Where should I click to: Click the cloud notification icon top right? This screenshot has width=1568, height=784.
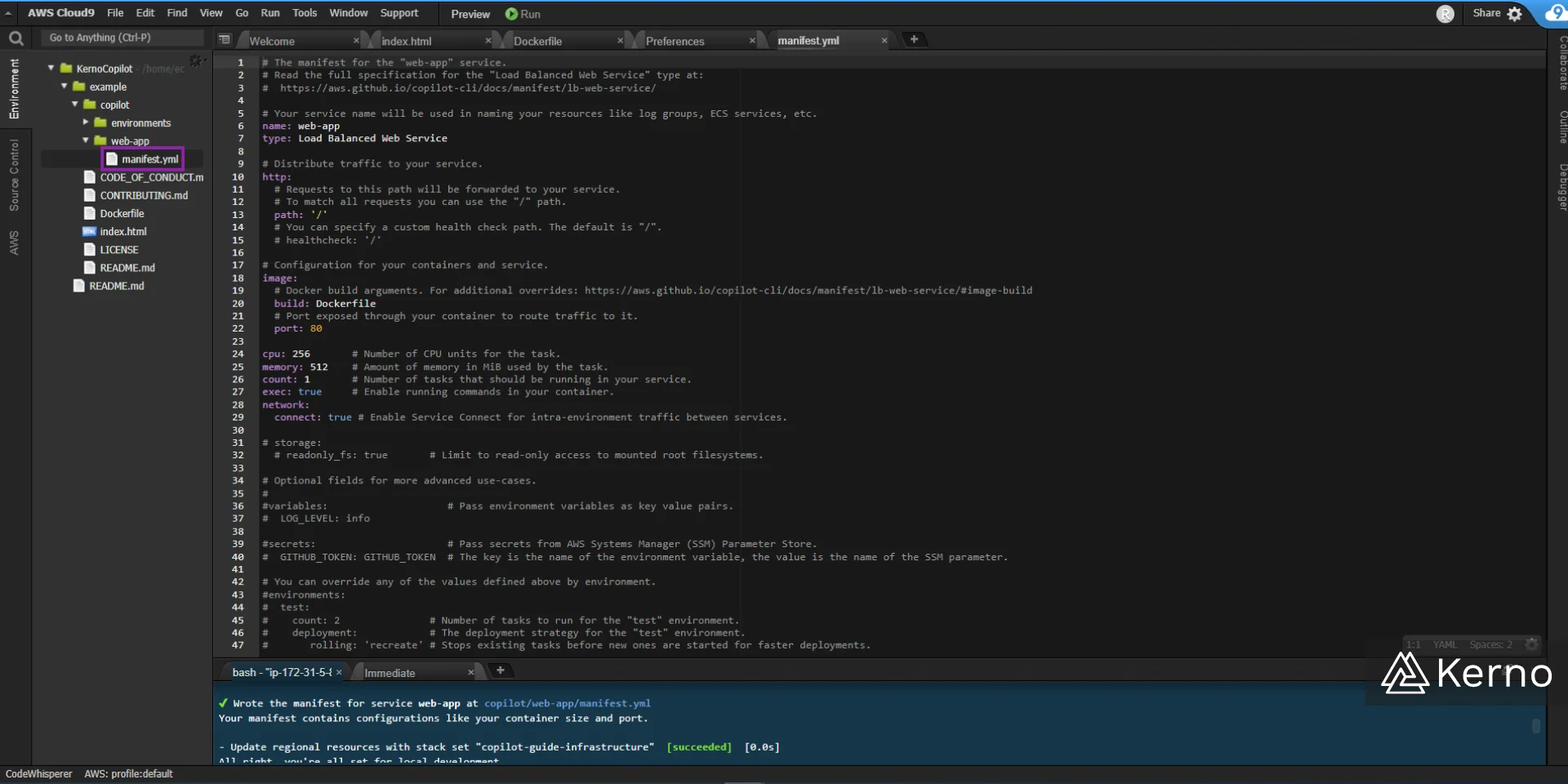[1554, 13]
